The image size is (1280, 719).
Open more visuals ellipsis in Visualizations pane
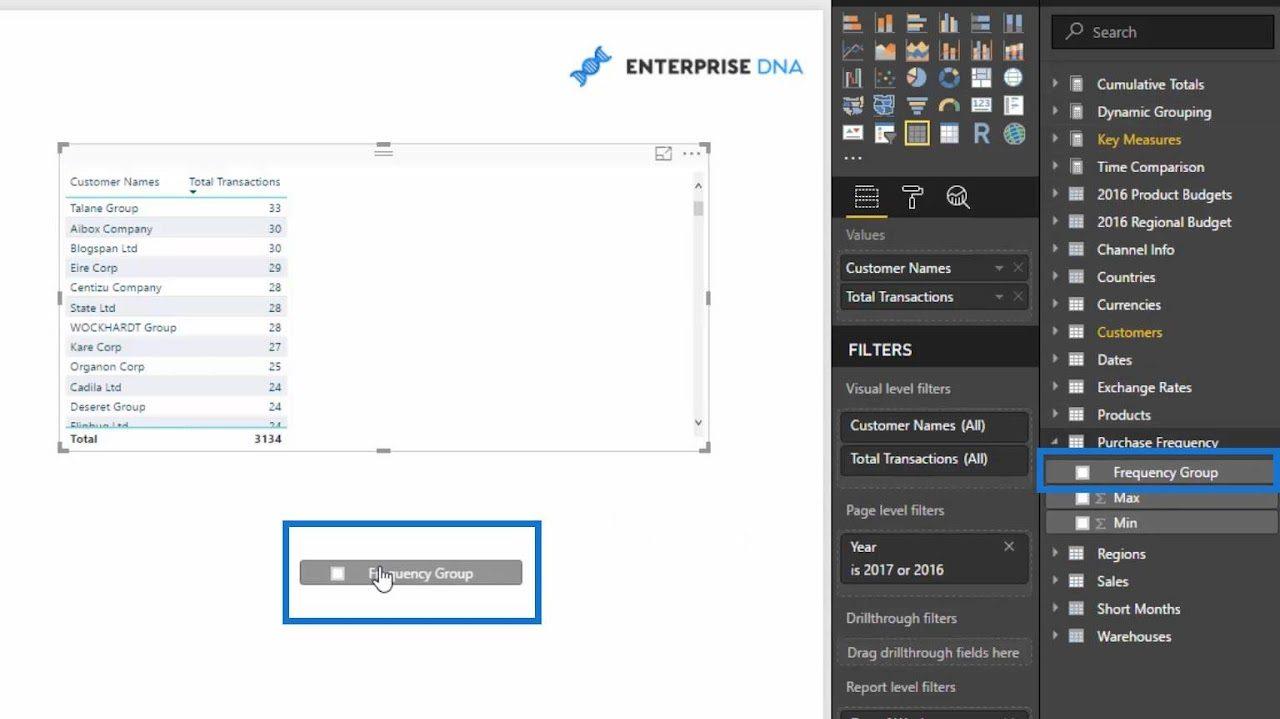(852, 158)
